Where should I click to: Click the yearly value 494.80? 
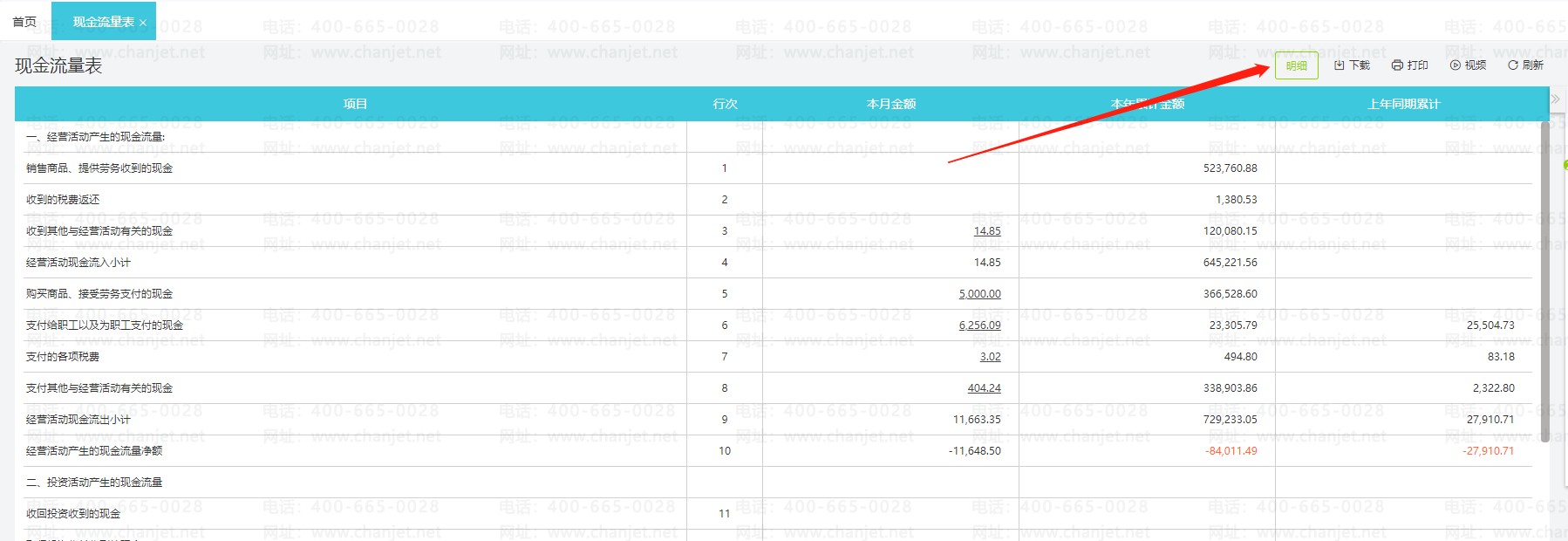[x=1240, y=357]
